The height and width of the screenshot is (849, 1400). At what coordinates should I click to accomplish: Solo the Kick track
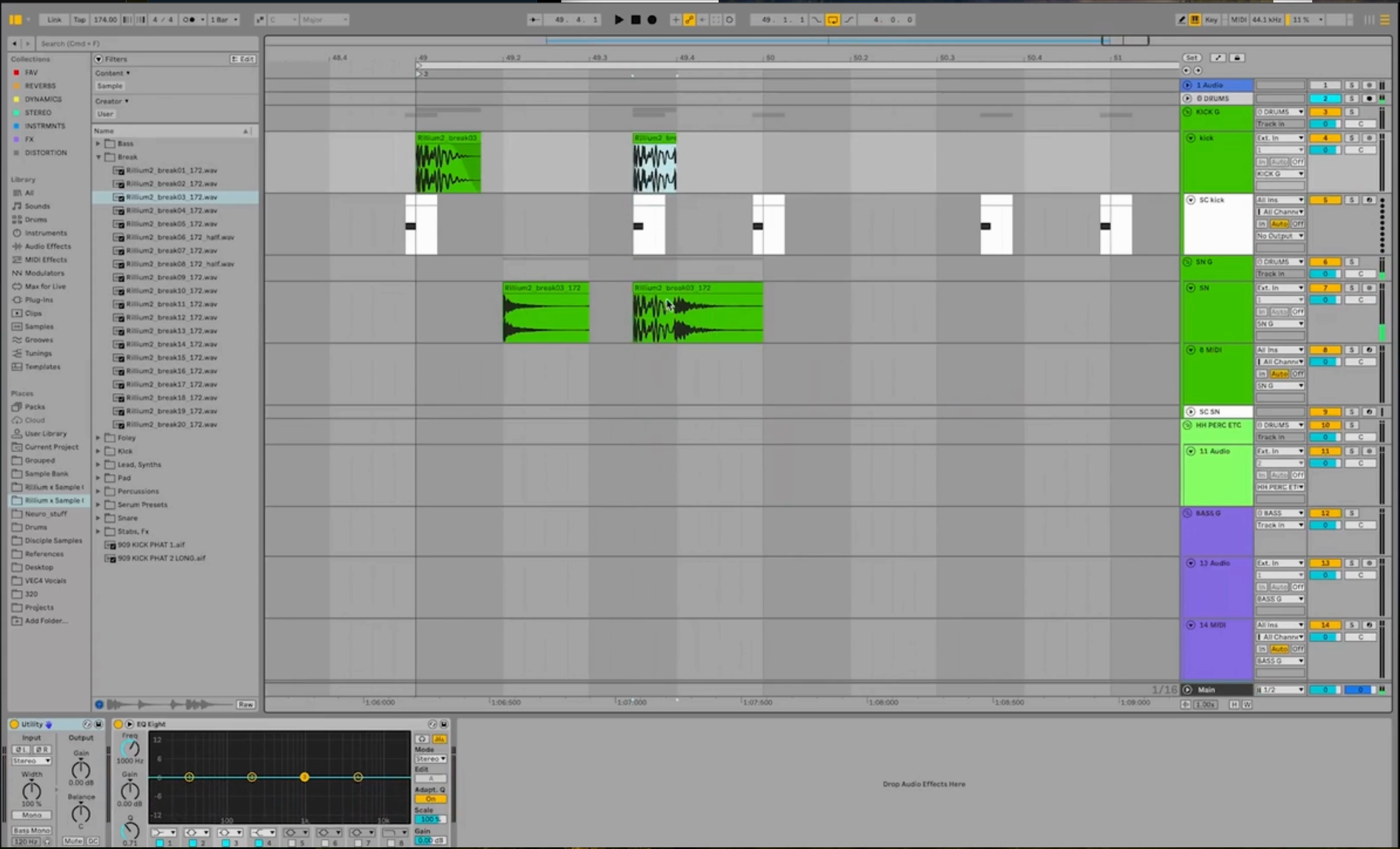(x=1352, y=138)
